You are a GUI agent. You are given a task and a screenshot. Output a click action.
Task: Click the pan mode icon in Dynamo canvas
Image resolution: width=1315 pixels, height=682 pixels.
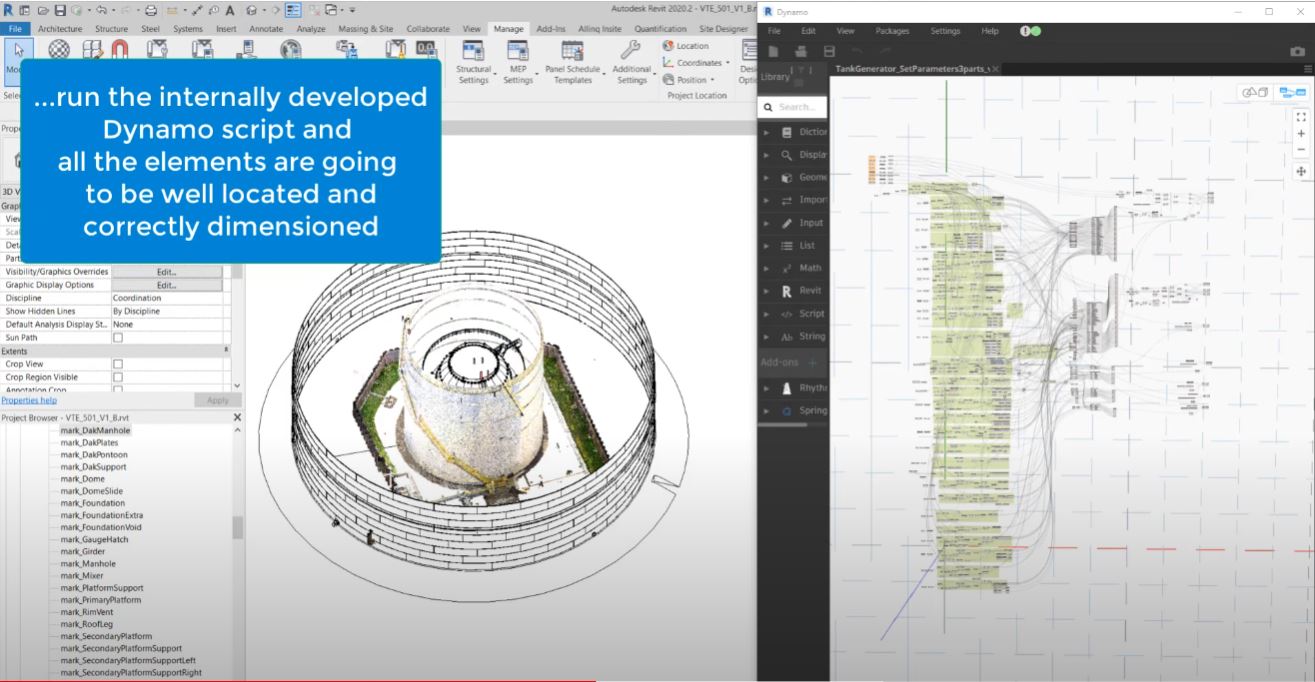1301,172
